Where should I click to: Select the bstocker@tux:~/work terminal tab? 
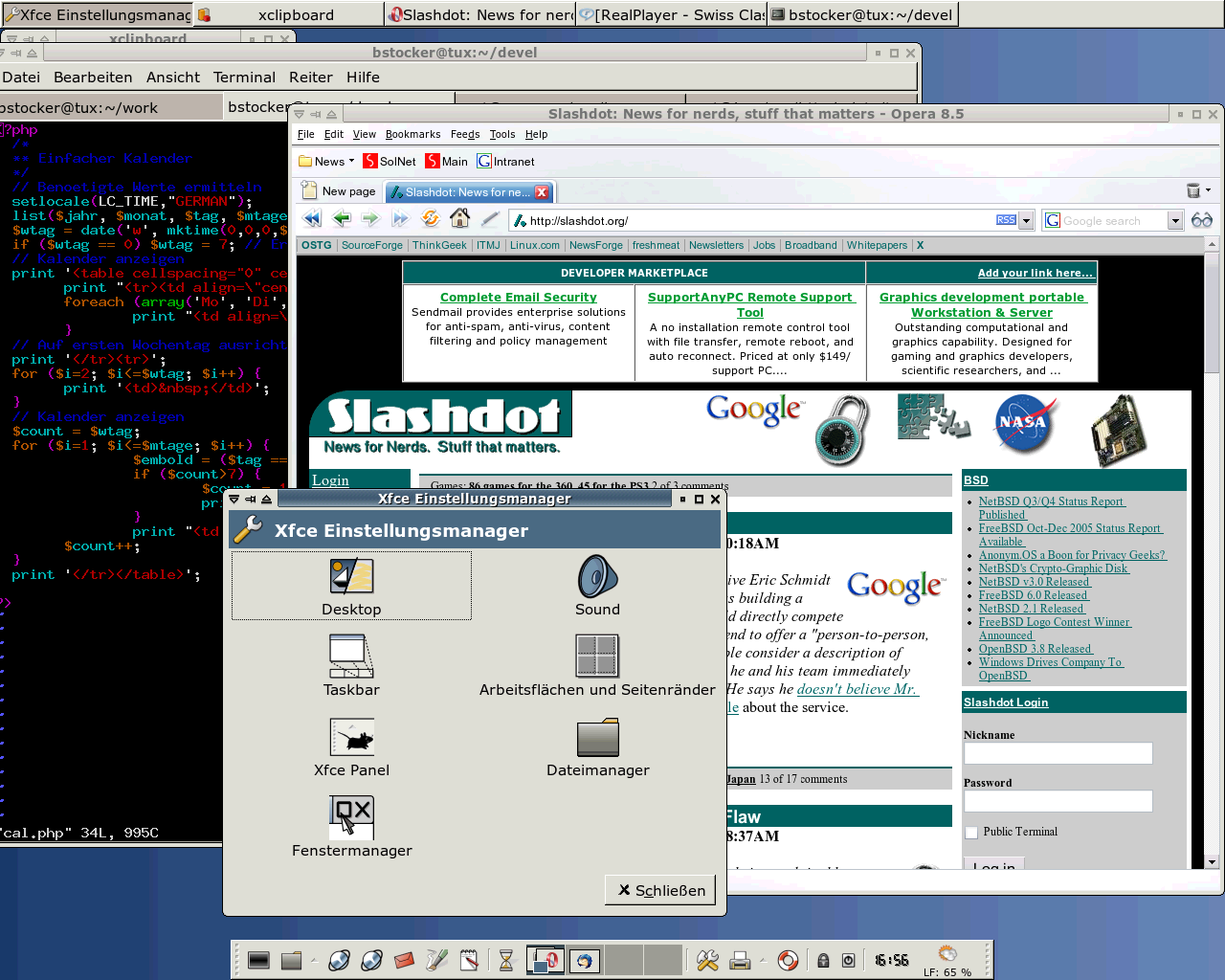tap(111, 107)
